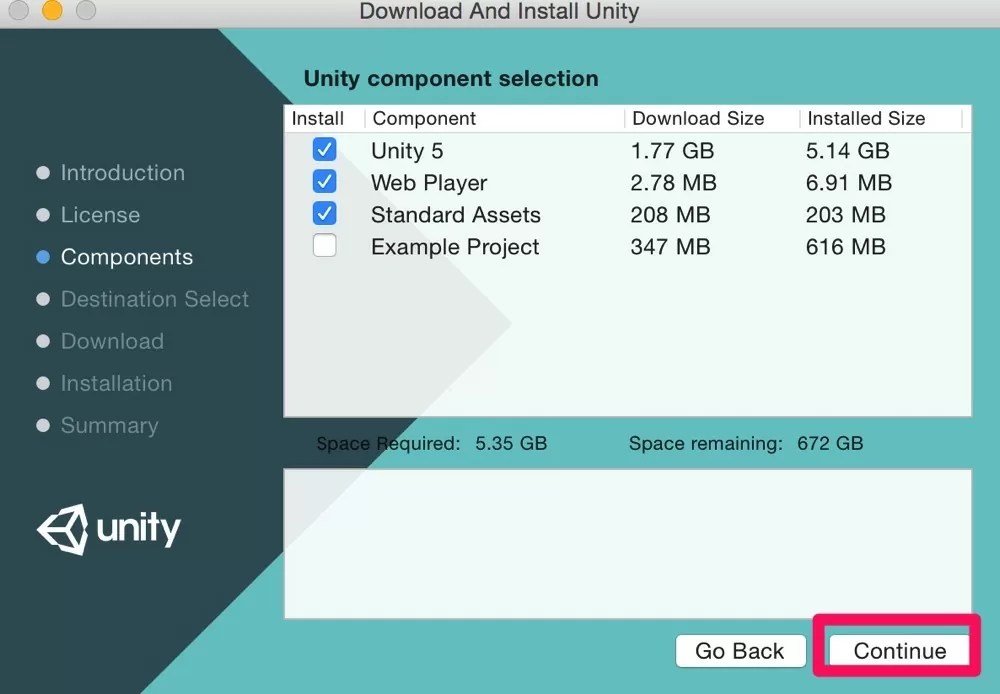This screenshot has height=694, width=1000.
Task: Select the Unity 5 component name
Action: [407, 151]
